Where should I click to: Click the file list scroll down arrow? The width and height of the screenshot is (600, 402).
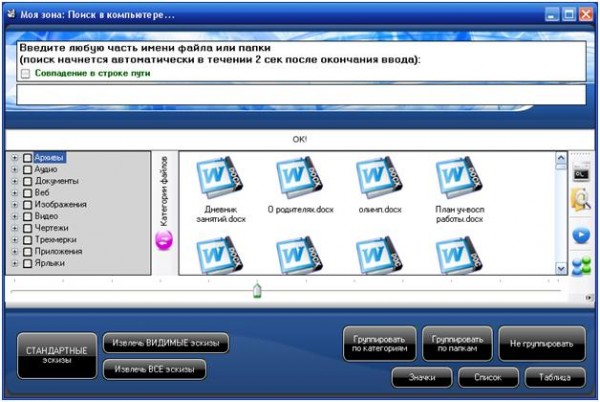561,269
